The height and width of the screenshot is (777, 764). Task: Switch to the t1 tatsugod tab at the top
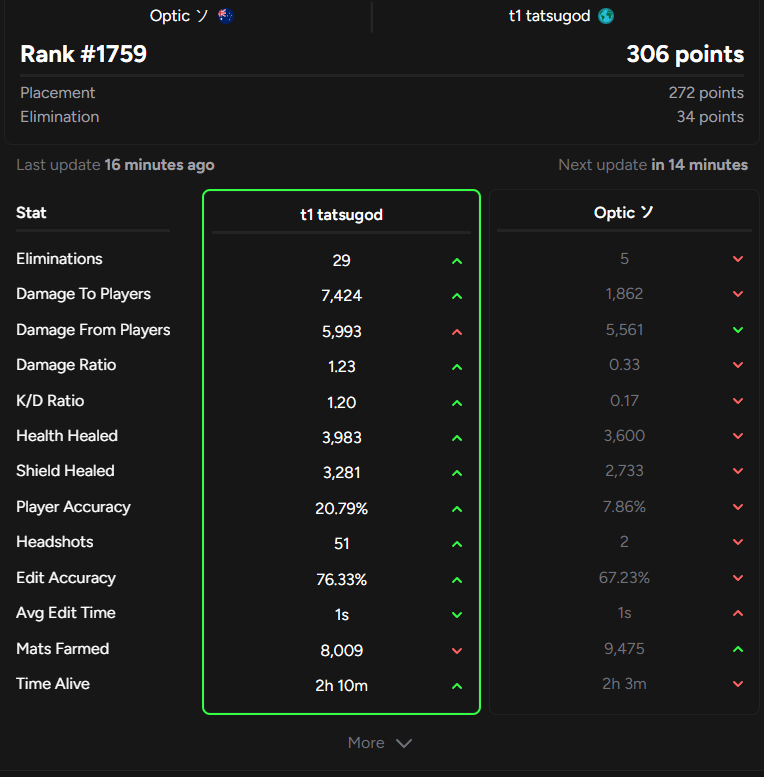[561, 16]
